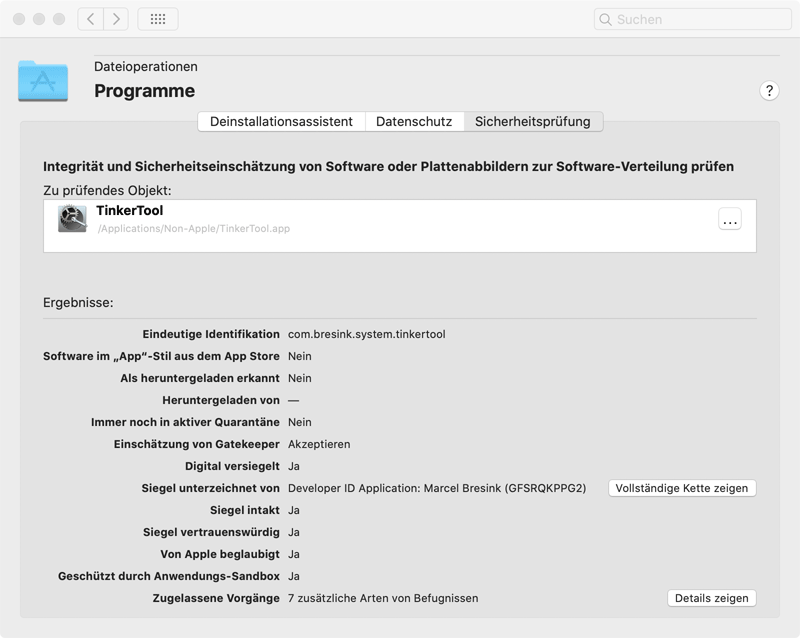This screenshot has width=800, height=638.
Task: Click the Developer ID Application signer text
Action: tap(437, 488)
